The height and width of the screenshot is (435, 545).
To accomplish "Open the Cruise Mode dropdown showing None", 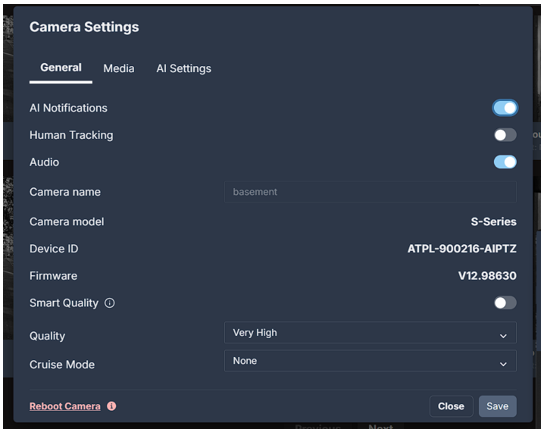I will pyautogui.click(x=370, y=361).
